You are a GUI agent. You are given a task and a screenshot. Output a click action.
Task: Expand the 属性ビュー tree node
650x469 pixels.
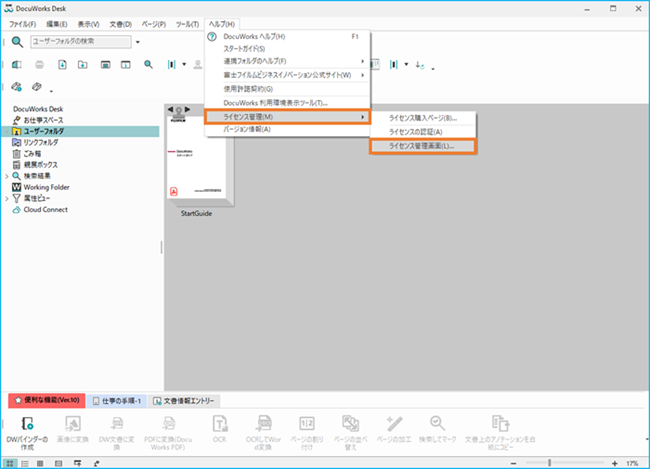[7, 199]
